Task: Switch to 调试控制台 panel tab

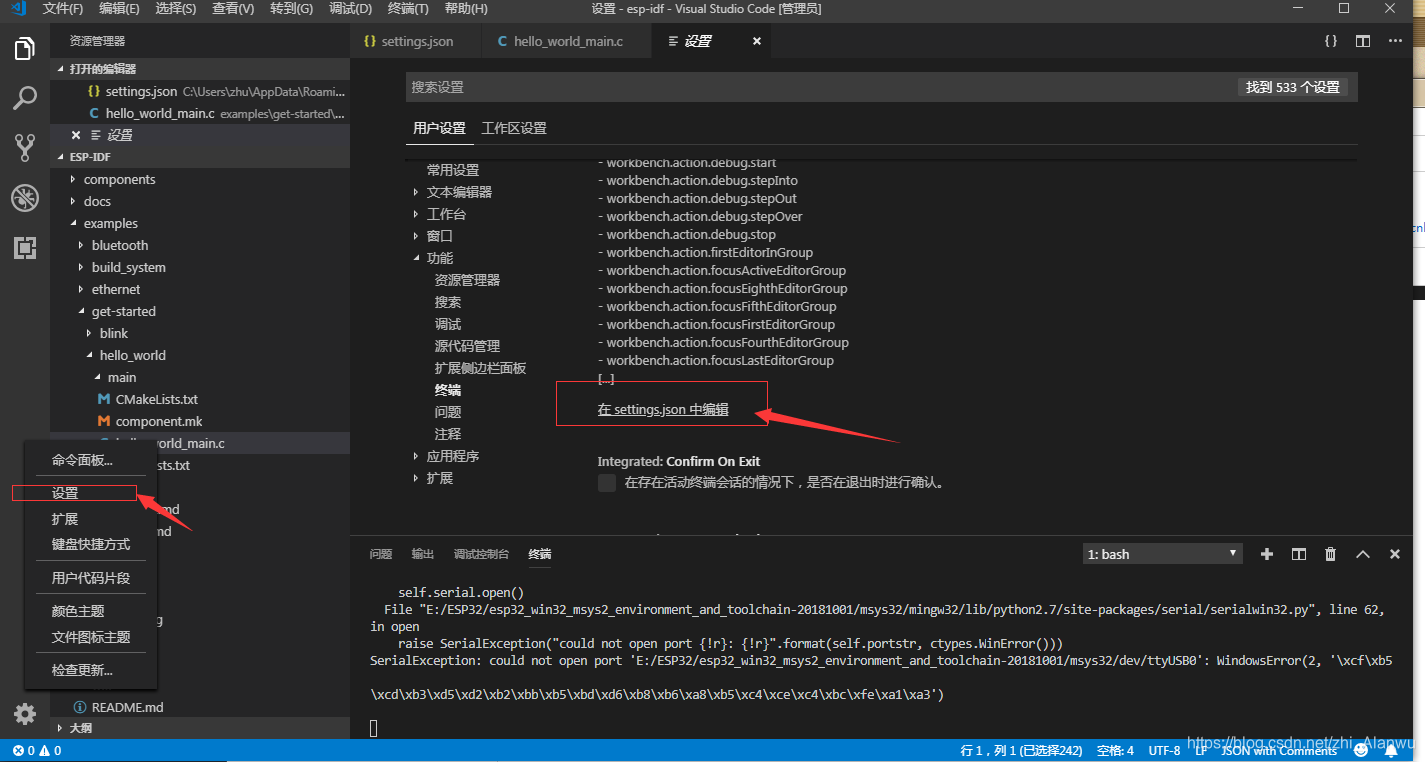Action: [481, 554]
